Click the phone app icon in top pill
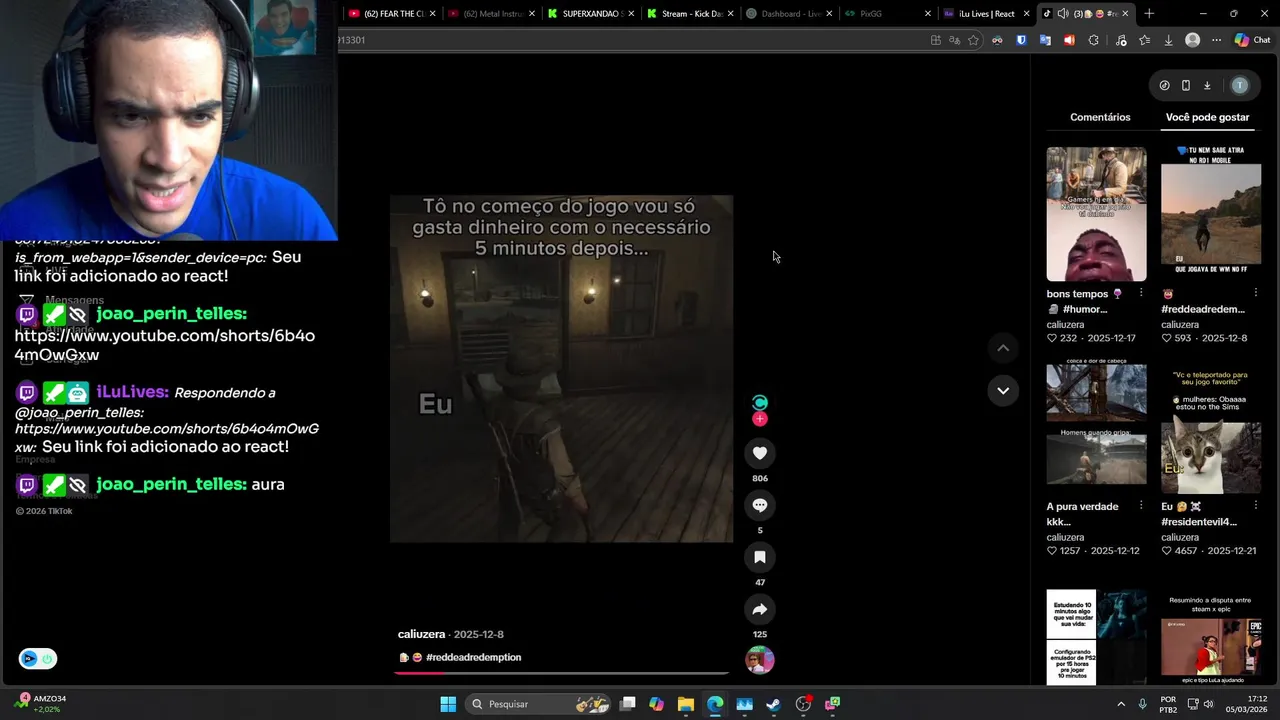The width and height of the screenshot is (1280, 720). click(x=1185, y=86)
